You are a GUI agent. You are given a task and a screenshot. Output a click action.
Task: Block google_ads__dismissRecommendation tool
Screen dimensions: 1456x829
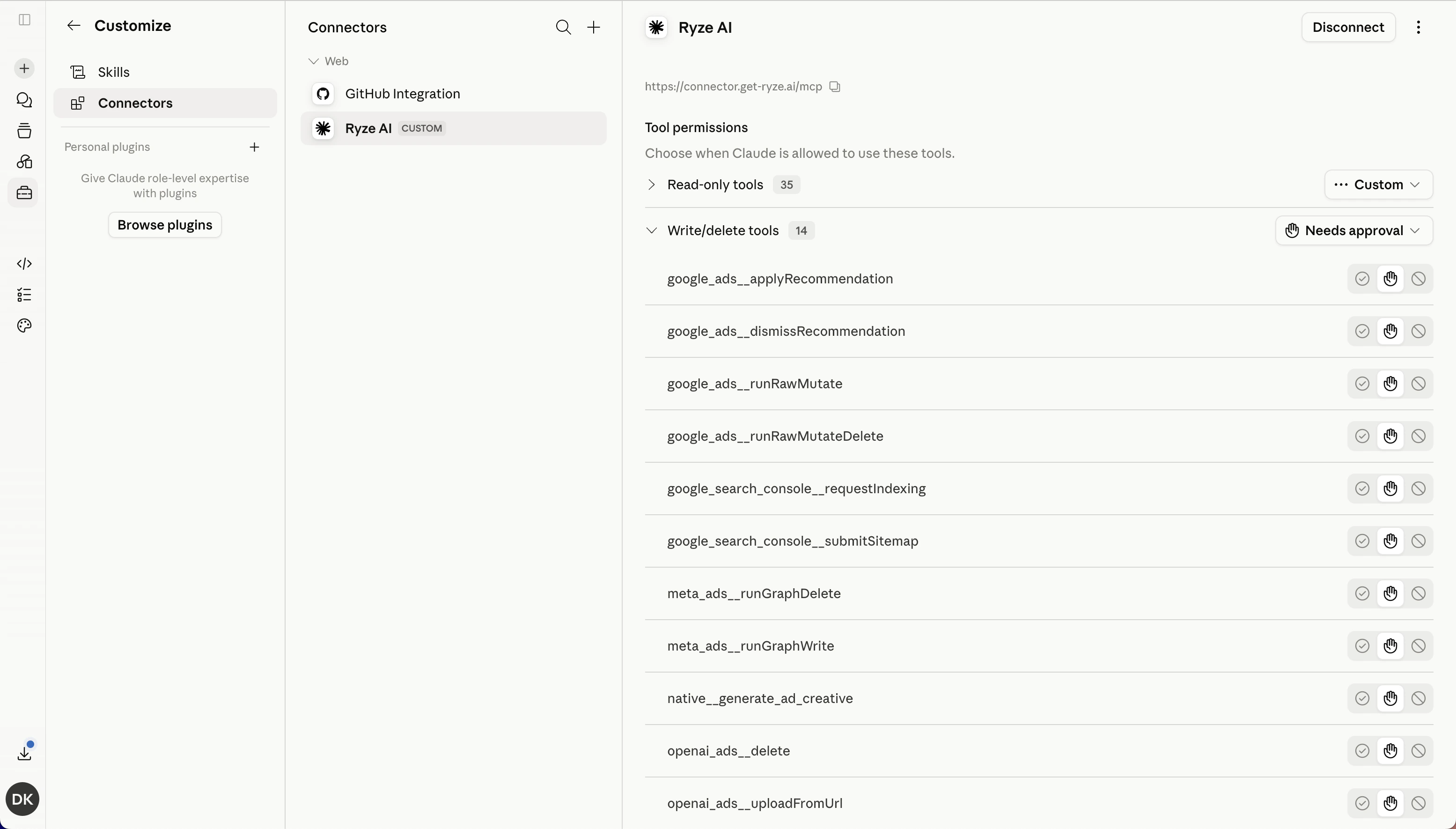click(x=1419, y=332)
